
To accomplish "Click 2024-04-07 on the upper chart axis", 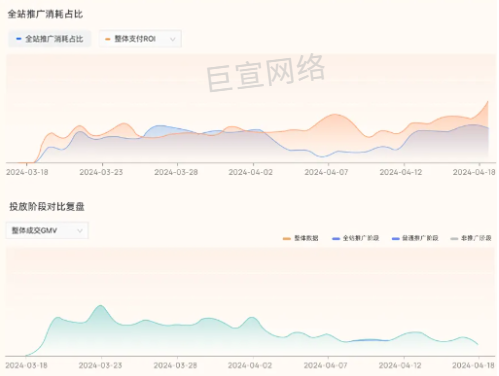I will tap(326, 172).
